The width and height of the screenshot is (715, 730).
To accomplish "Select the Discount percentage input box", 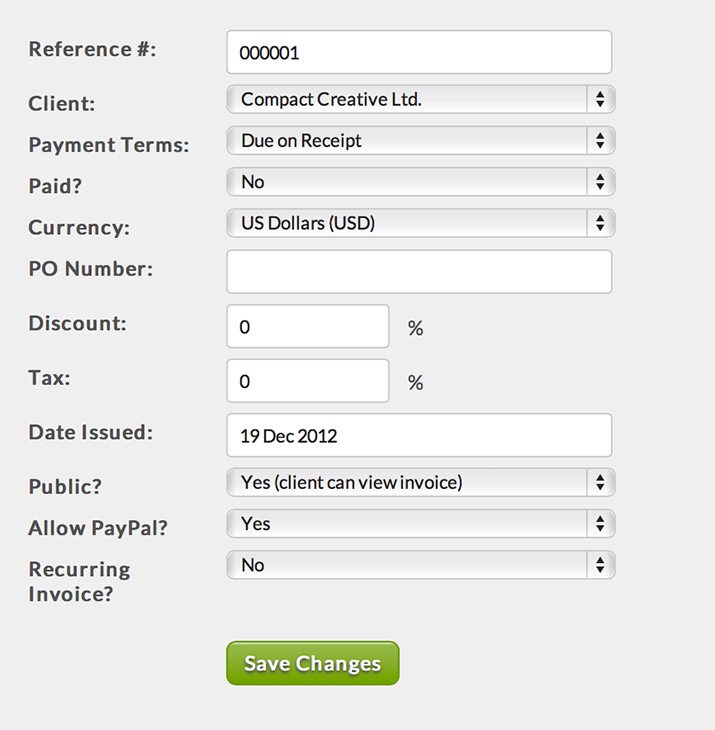I will [308, 326].
